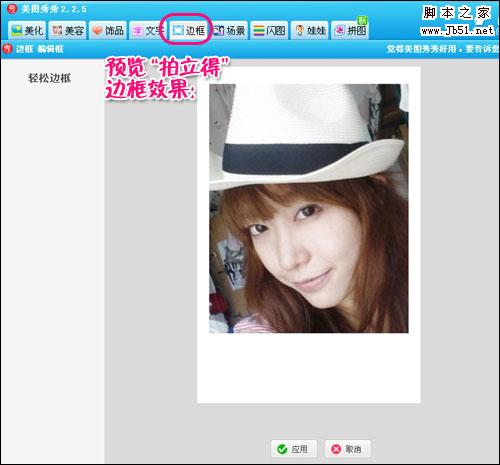Open the 拼图 tab
The width and height of the screenshot is (500, 465).
(350, 31)
